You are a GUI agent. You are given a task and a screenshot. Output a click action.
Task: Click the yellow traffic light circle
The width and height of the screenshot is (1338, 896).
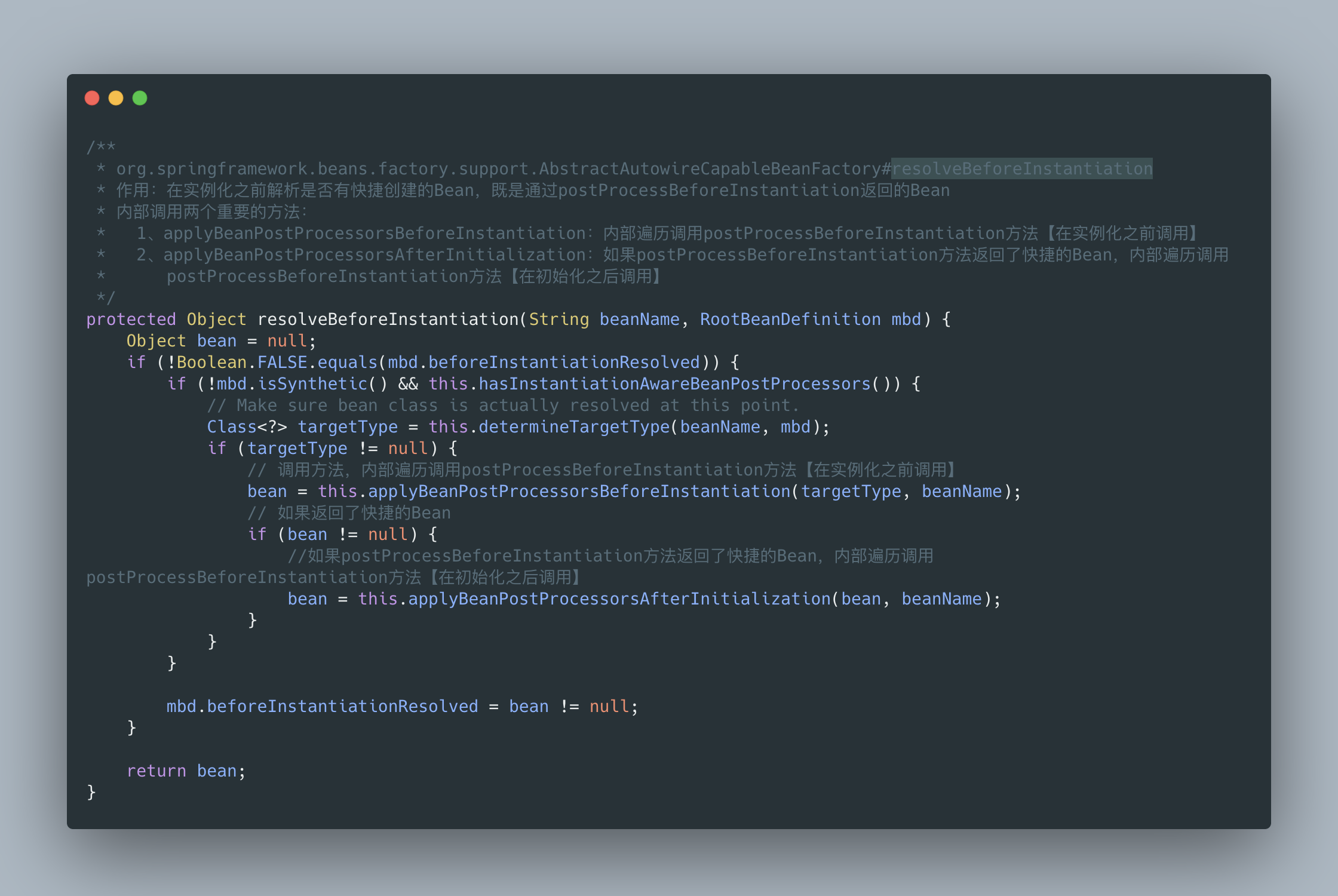(x=116, y=97)
